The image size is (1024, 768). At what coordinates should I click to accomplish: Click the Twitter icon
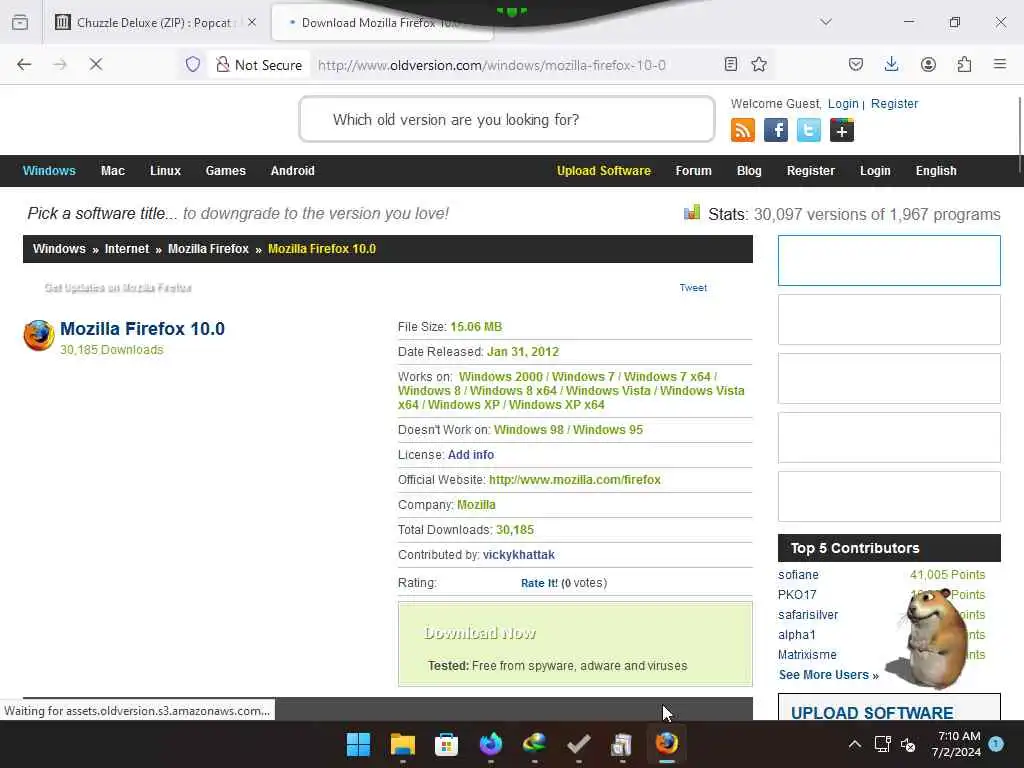(808, 130)
